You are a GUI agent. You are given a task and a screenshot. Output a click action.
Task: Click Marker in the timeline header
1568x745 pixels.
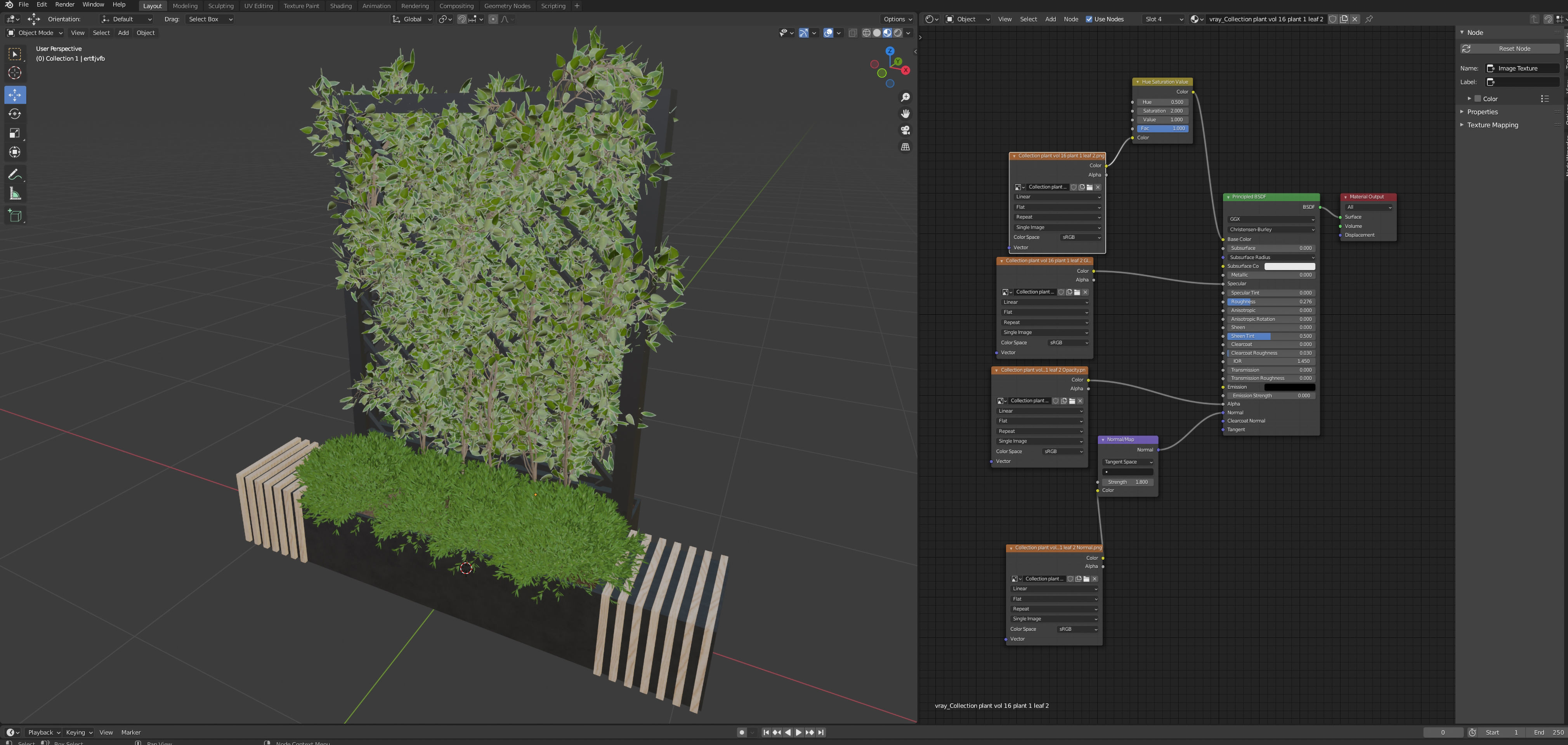click(x=131, y=732)
